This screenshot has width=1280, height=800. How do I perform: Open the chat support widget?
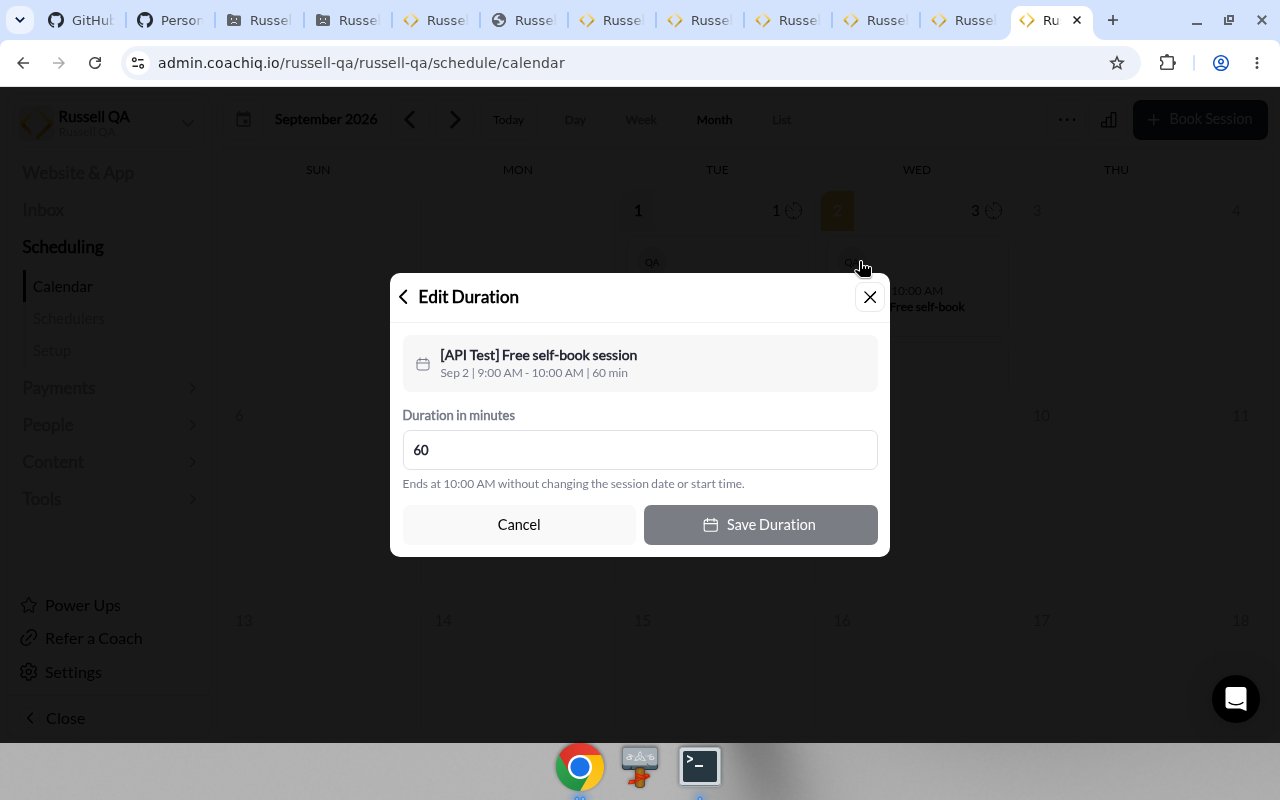click(1236, 699)
